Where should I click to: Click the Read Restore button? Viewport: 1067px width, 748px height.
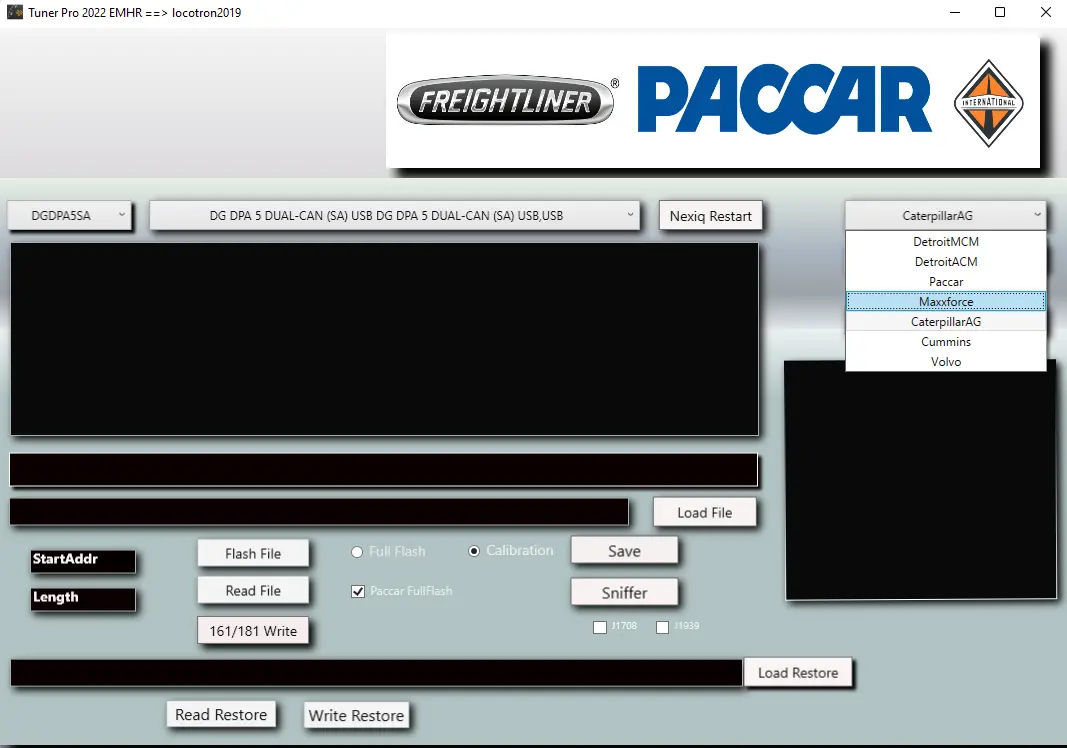pos(221,715)
